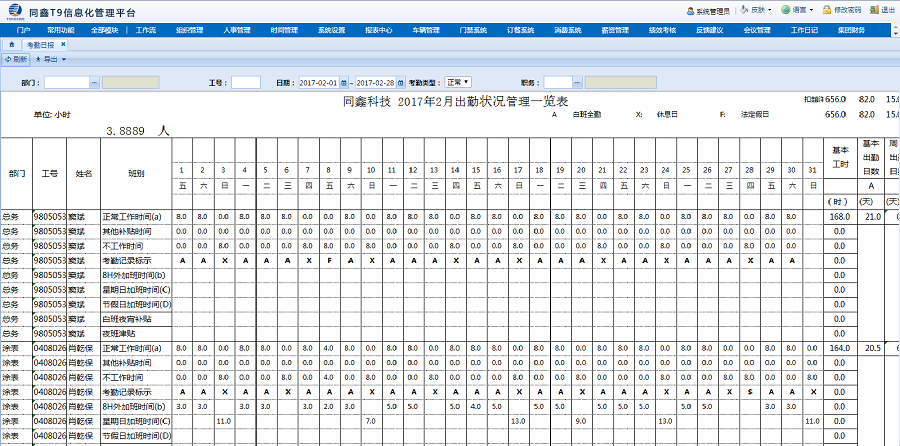Click 退出 to log out

(883, 10)
